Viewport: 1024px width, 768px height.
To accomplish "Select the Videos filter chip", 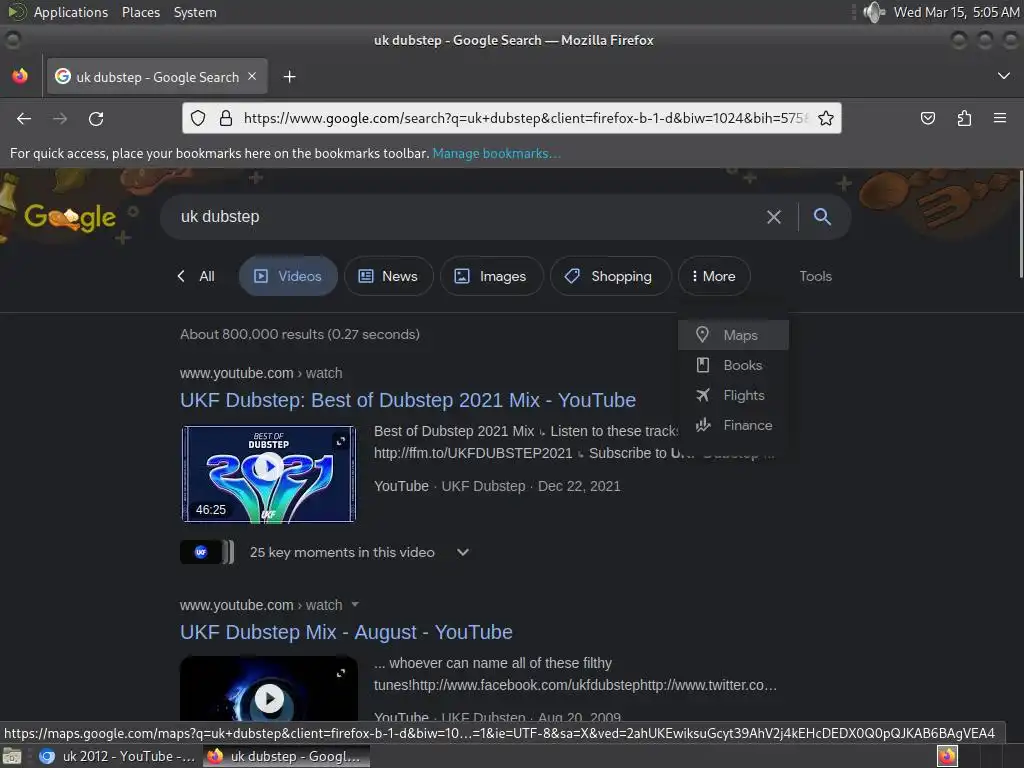I will click(x=288, y=276).
